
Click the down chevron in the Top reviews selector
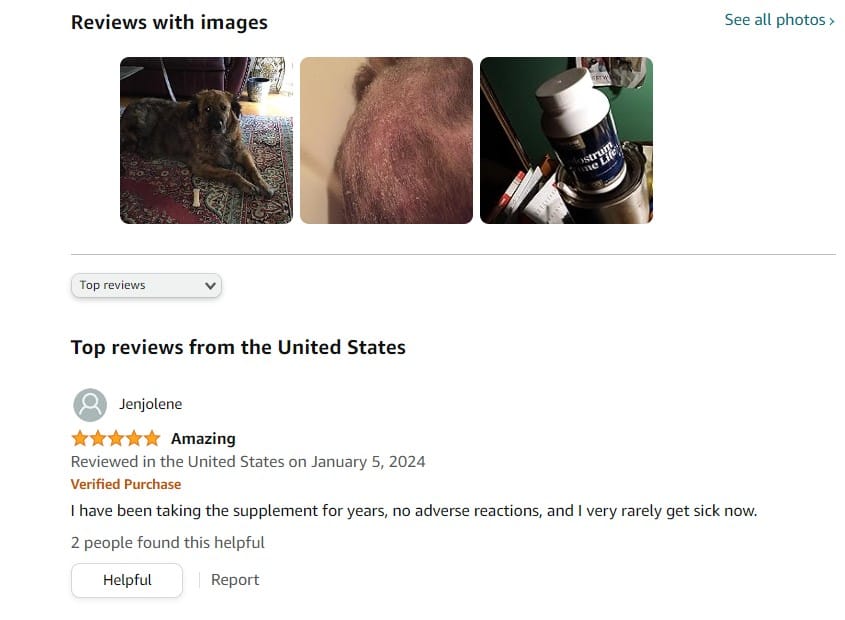pyautogui.click(x=210, y=286)
